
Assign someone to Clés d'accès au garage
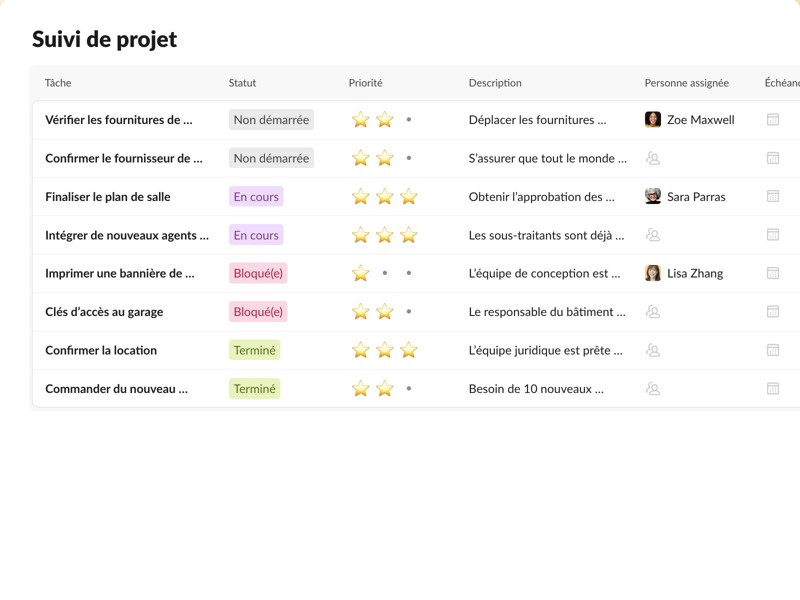pyautogui.click(x=653, y=312)
